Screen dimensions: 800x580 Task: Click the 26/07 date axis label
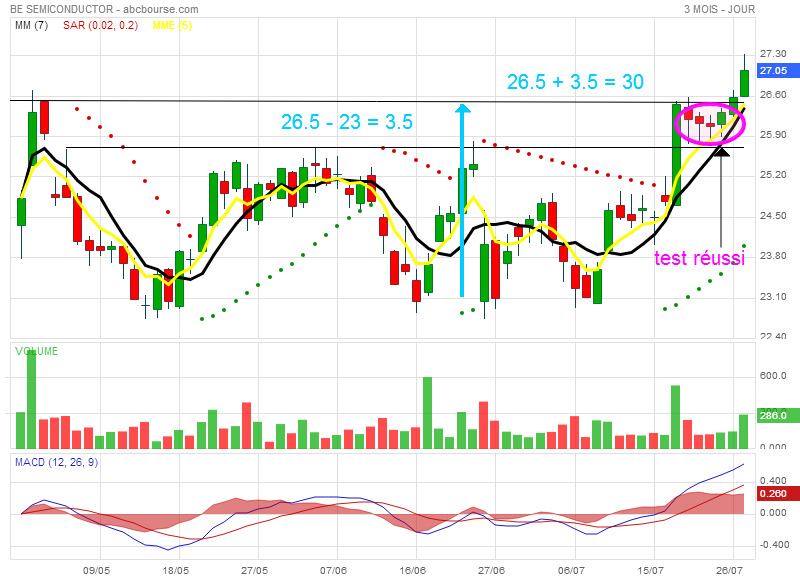[729, 570]
